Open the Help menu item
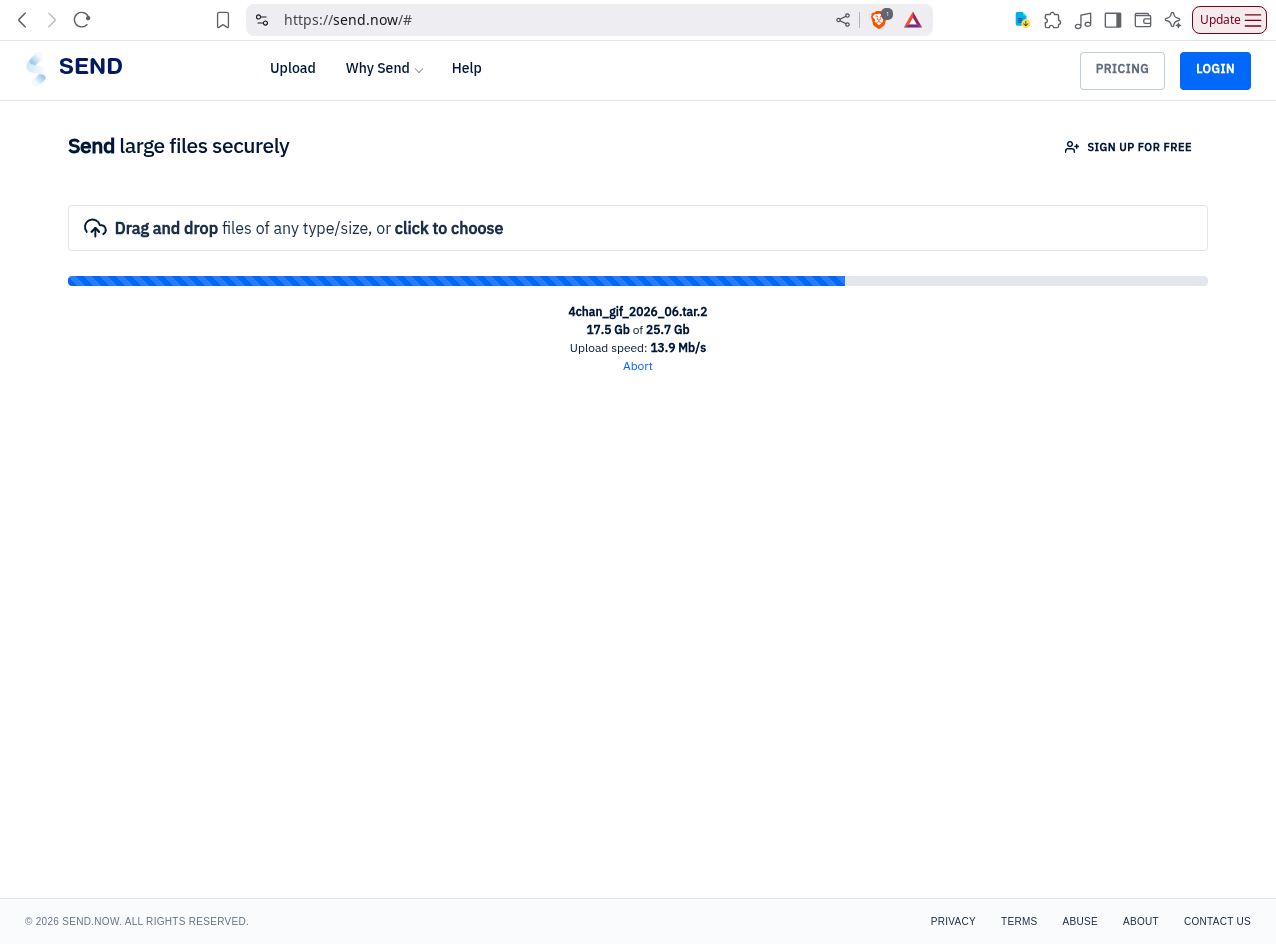Viewport: 1276px width, 944px height. (467, 68)
